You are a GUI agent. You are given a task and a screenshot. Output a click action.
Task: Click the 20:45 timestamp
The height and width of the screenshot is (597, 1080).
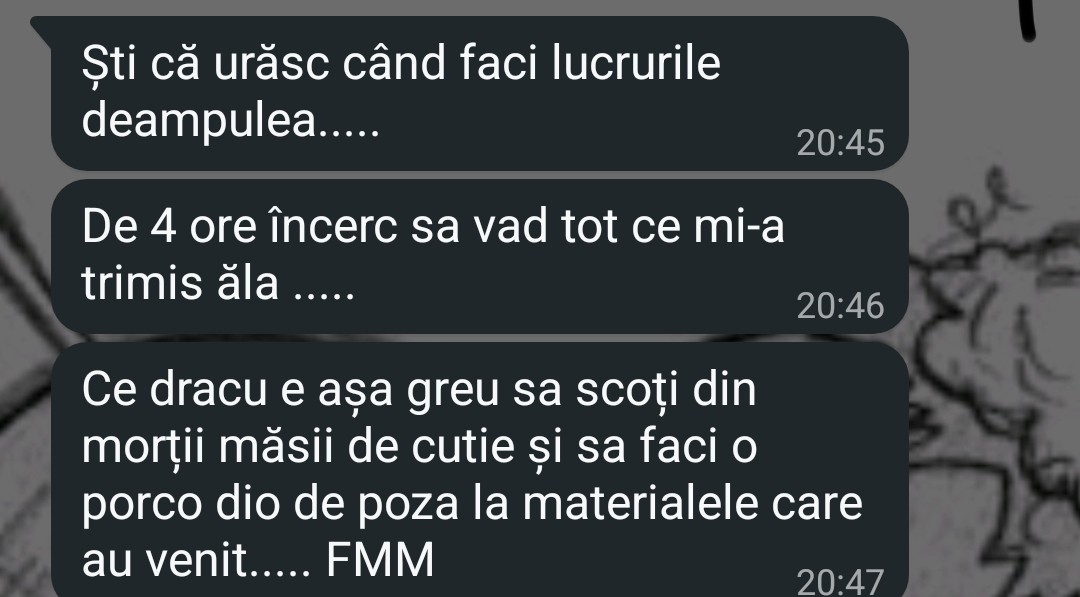840,143
